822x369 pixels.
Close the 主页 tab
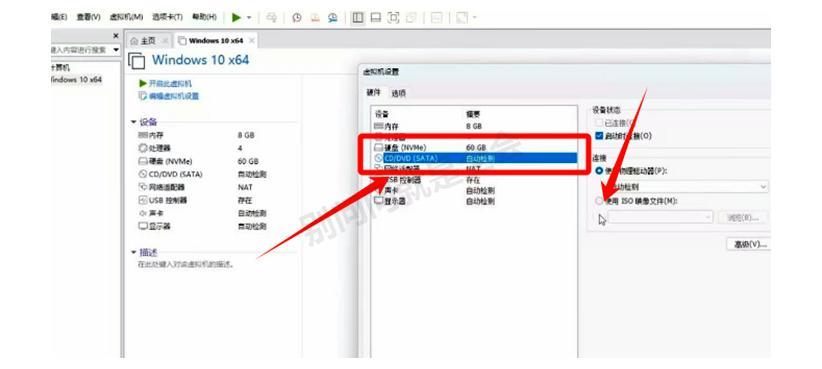165,41
